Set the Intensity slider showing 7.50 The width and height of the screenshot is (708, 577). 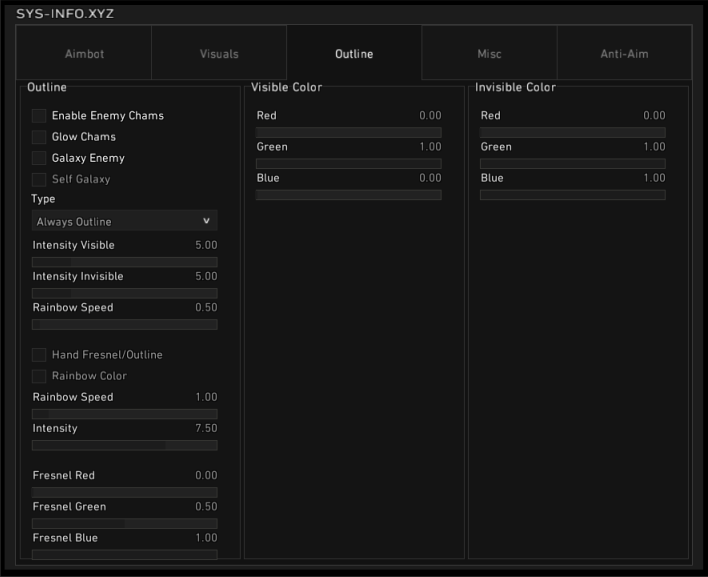click(124, 445)
